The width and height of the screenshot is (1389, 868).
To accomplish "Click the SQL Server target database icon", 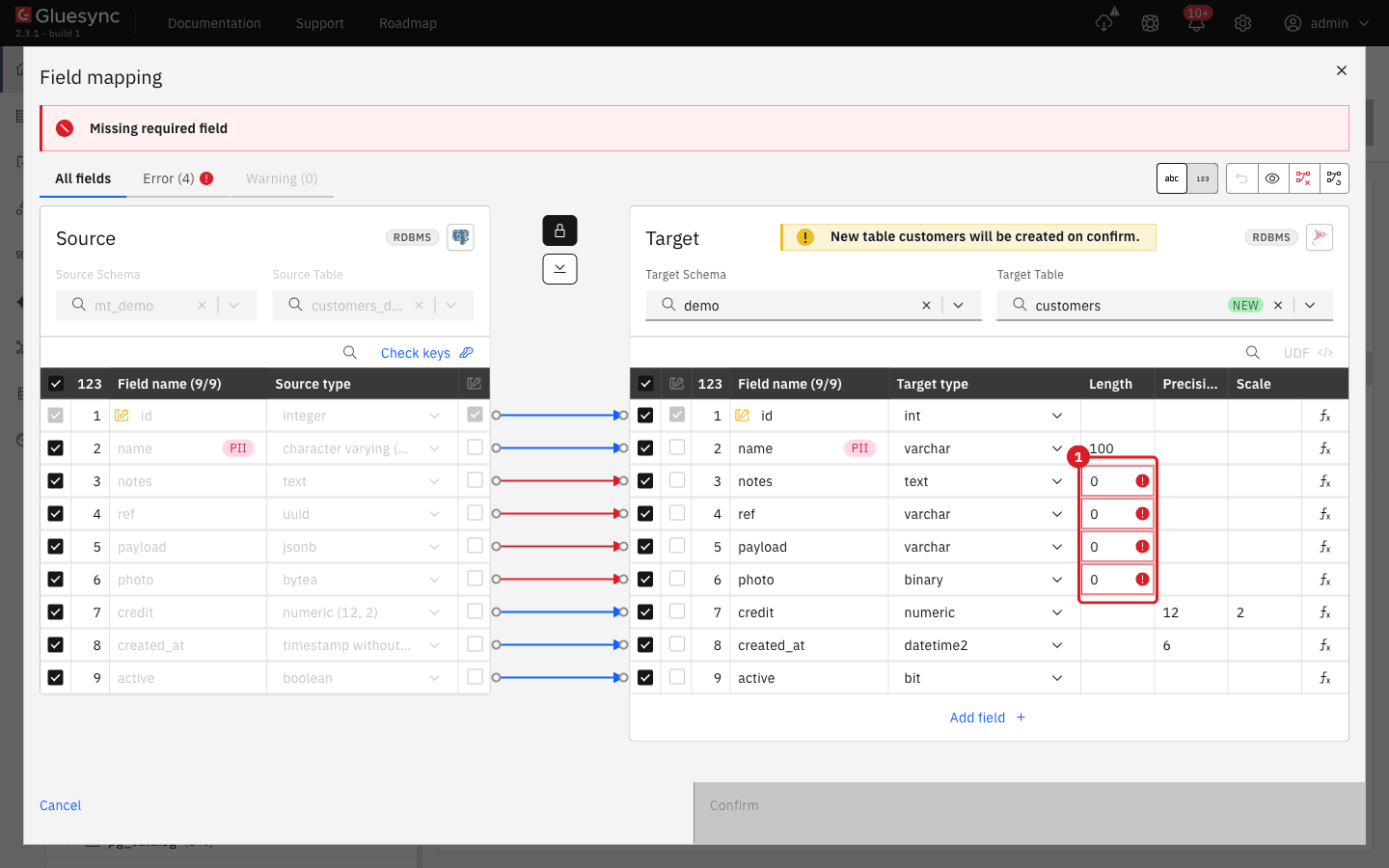I will (1320, 237).
